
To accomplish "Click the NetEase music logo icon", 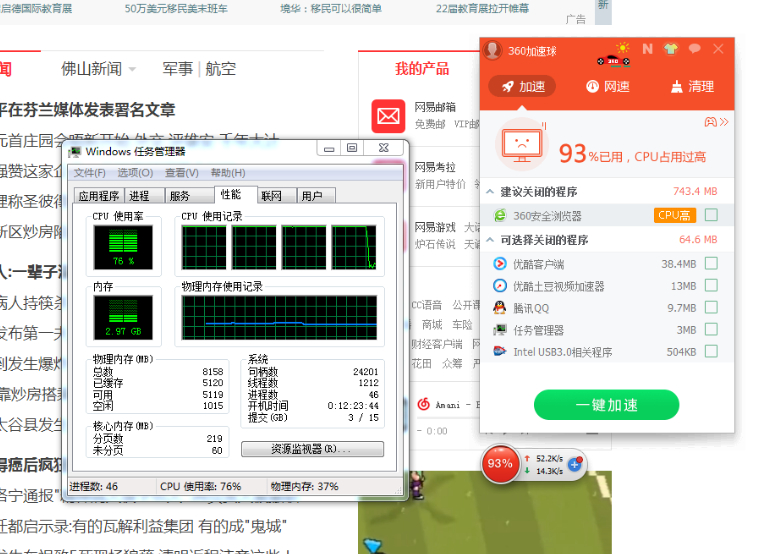I will (x=423, y=404).
